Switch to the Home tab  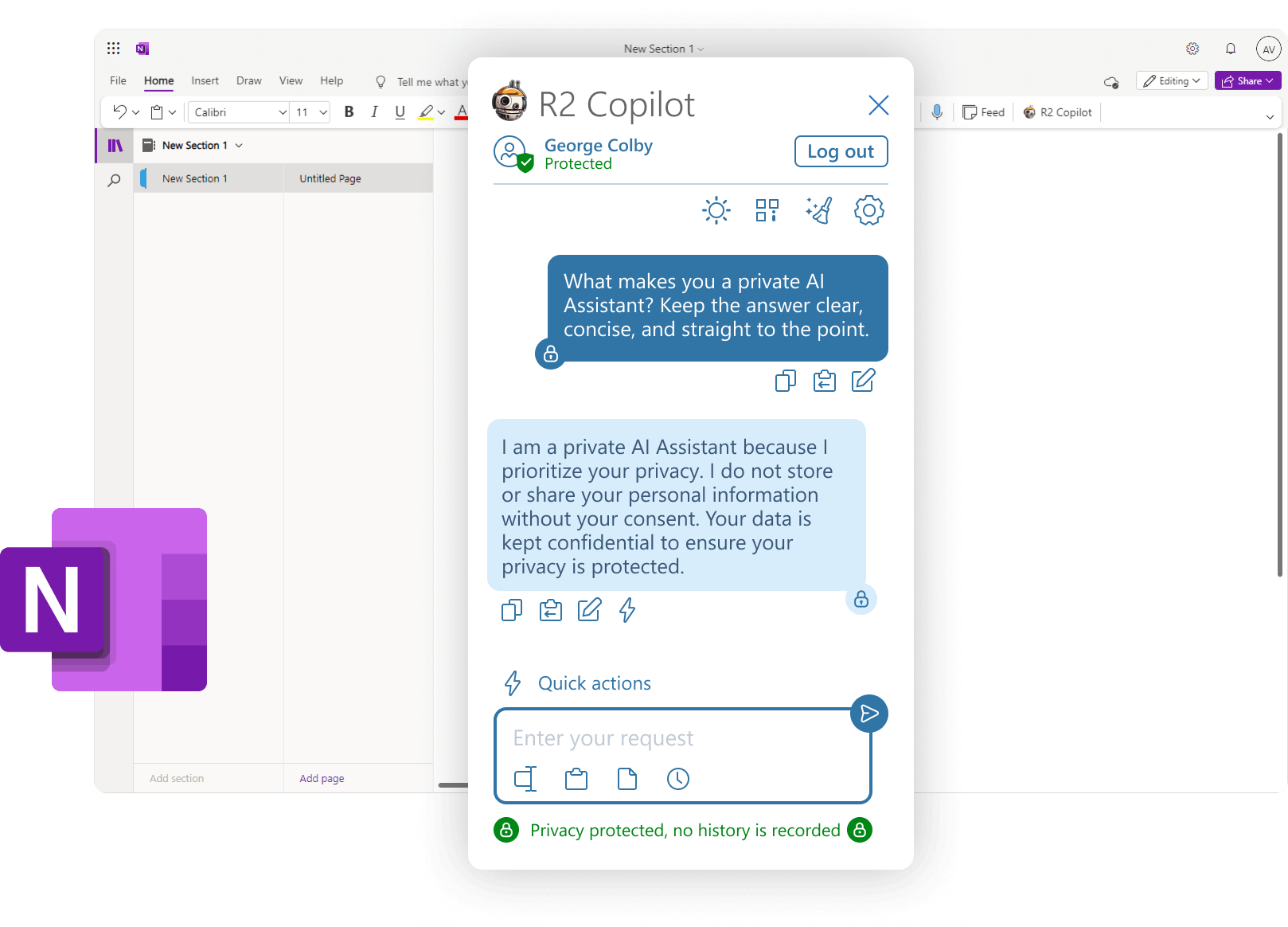[x=159, y=80]
